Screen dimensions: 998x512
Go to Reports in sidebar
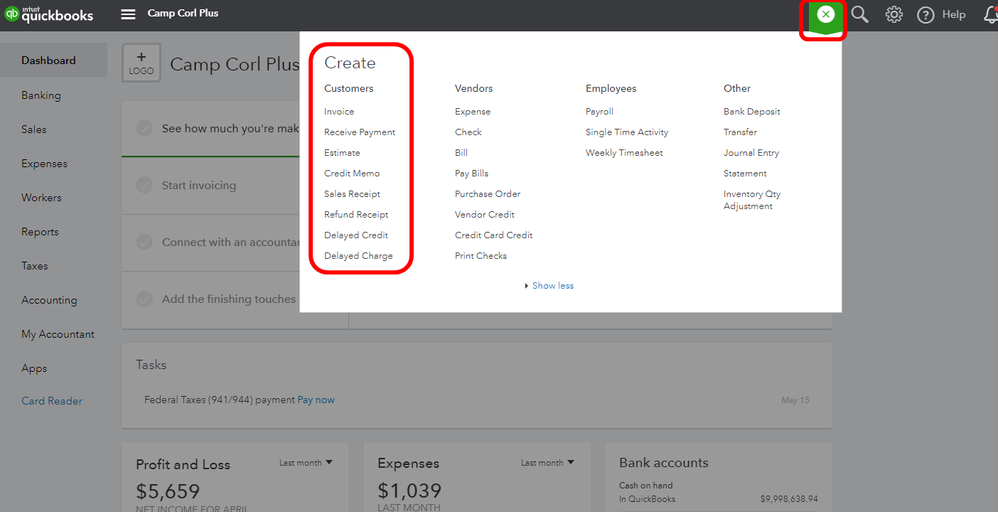(x=40, y=232)
